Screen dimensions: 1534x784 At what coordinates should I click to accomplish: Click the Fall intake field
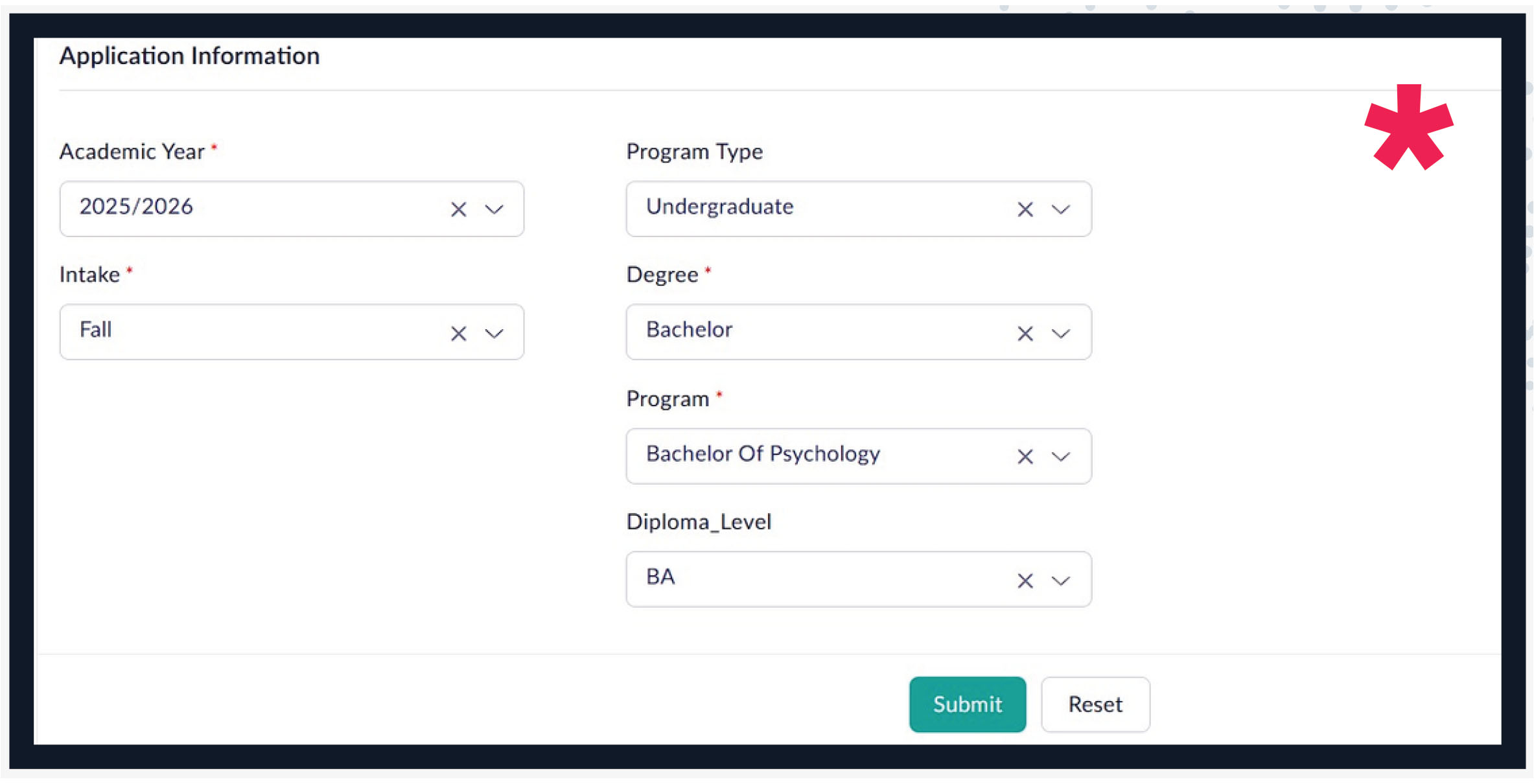point(246,331)
